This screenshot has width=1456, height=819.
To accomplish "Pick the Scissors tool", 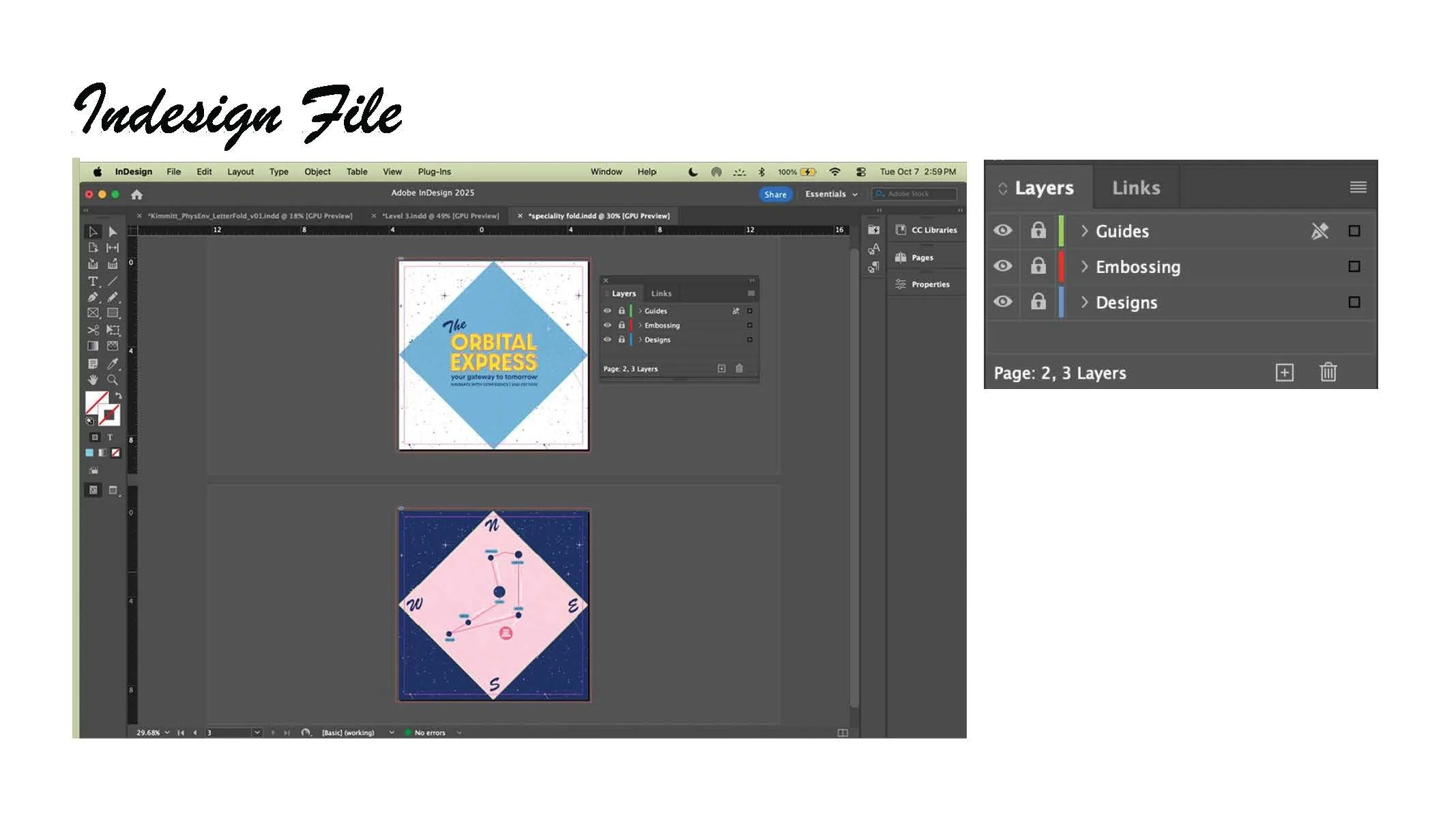I will pyautogui.click(x=93, y=330).
